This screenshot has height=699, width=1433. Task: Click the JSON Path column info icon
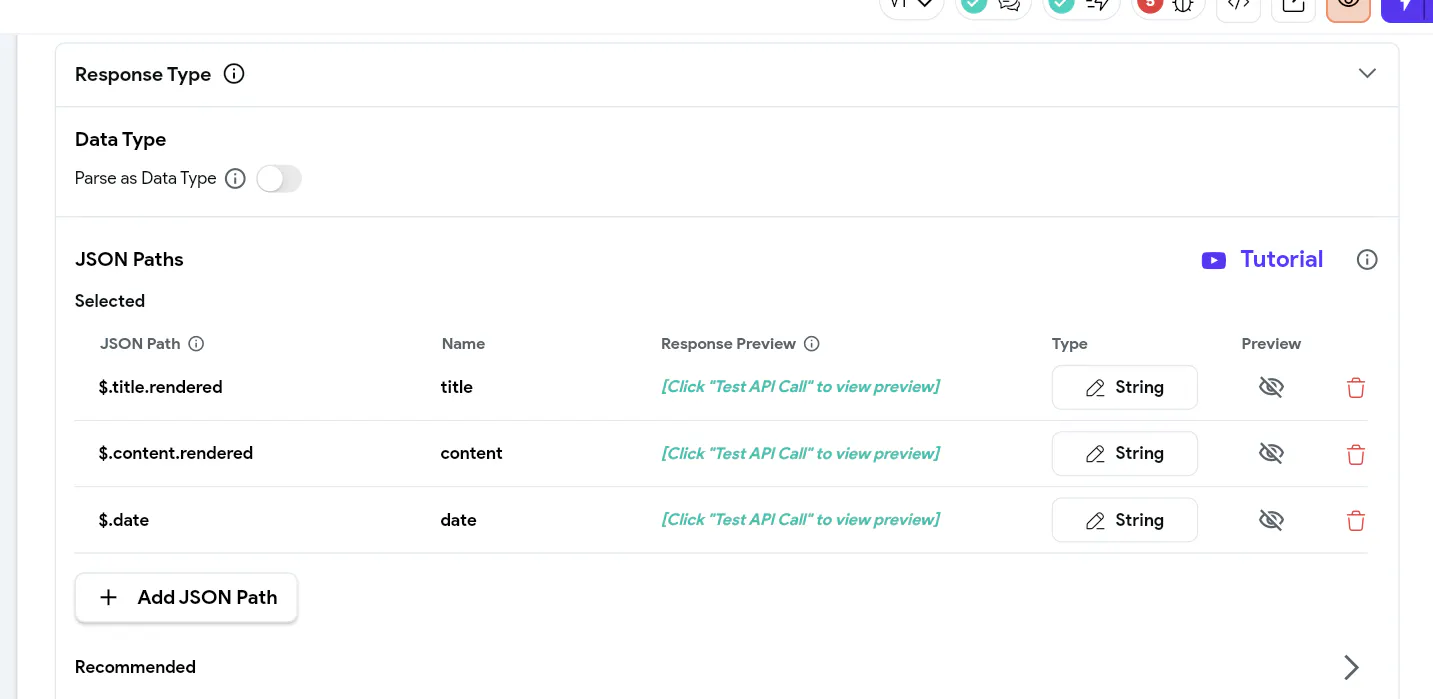click(x=197, y=344)
